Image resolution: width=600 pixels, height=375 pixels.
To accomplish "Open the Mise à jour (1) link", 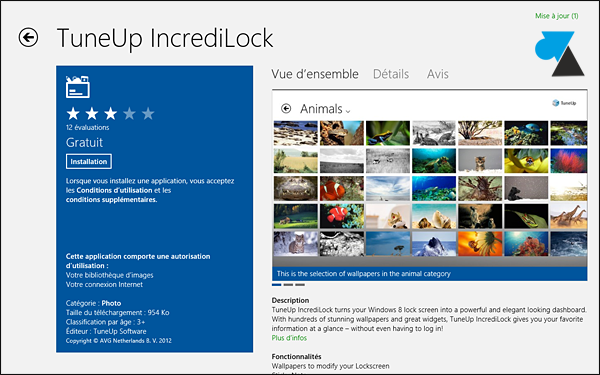I will point(557,16).
